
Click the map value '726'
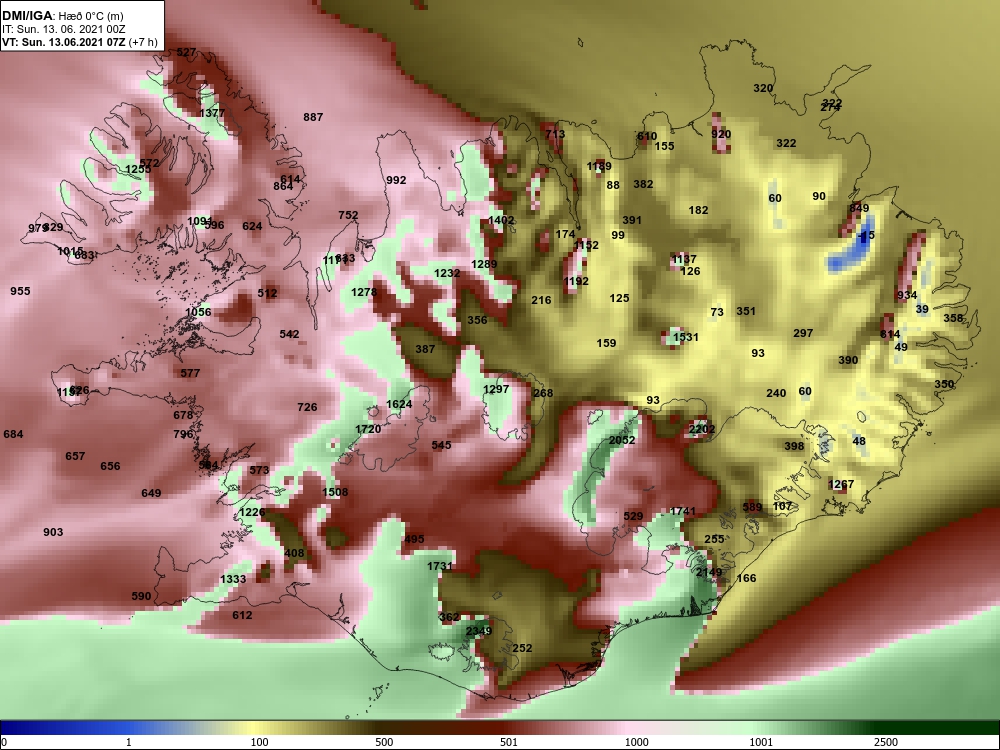click(x=307, y=407)
